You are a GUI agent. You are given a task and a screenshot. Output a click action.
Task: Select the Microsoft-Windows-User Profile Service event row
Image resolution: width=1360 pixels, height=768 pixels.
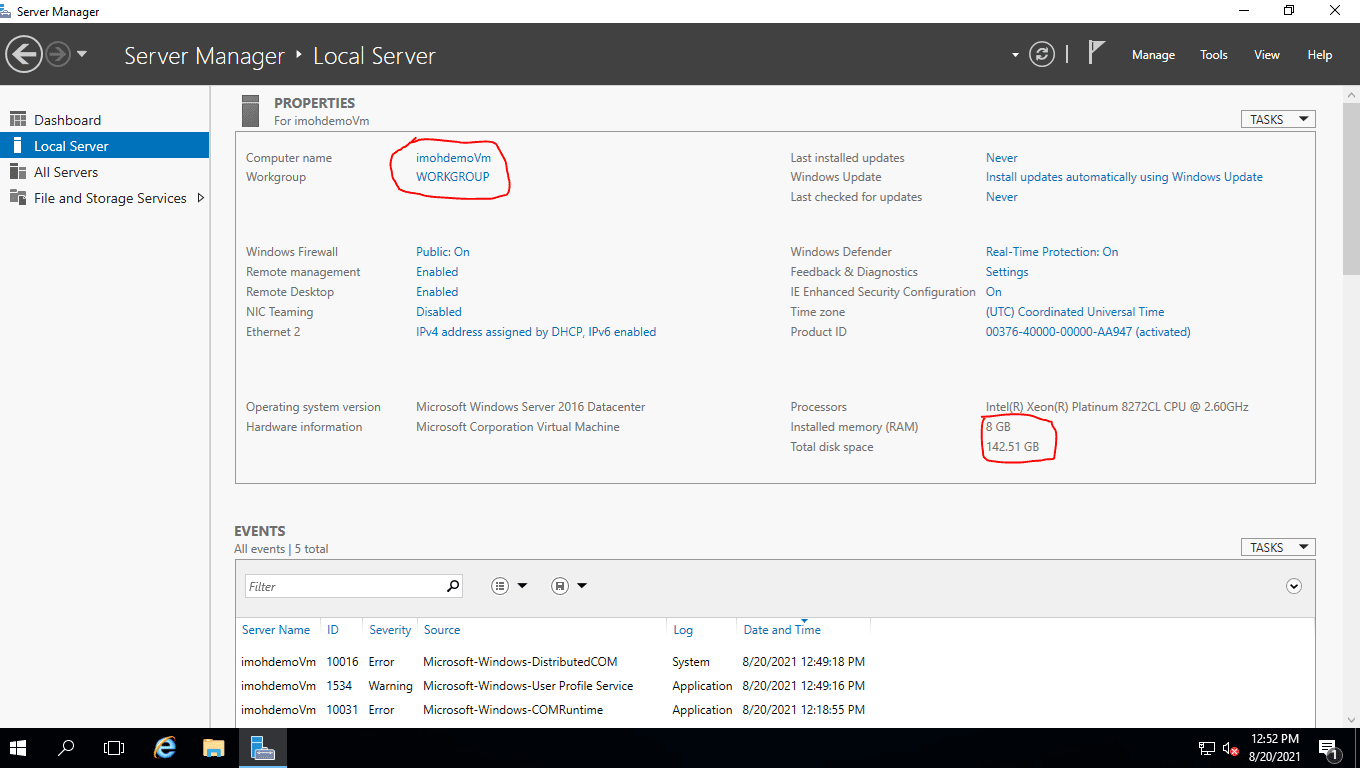click(774, 686)
